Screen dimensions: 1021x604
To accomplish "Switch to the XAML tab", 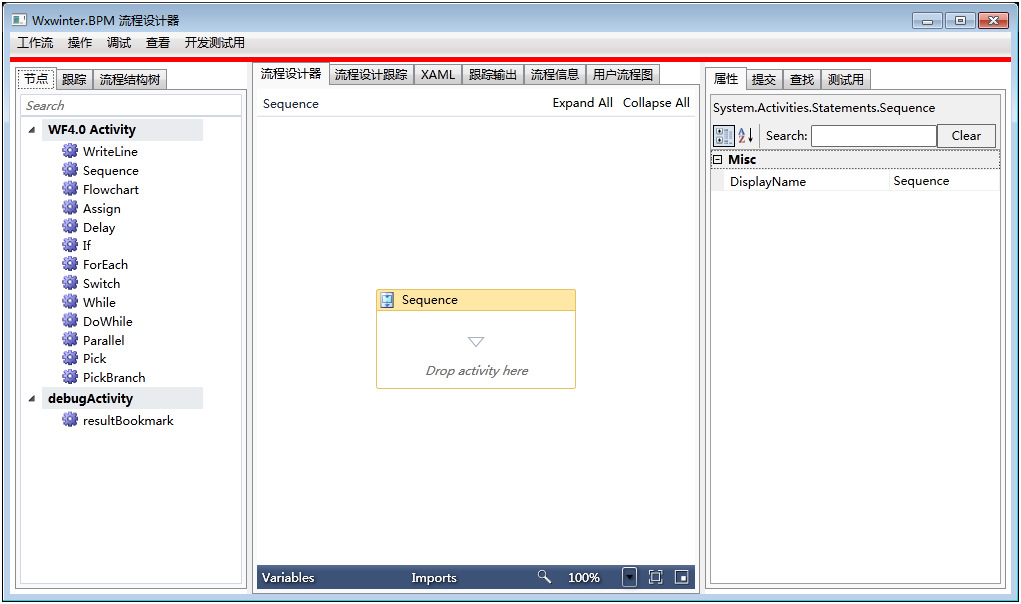I will click(438, 75).
